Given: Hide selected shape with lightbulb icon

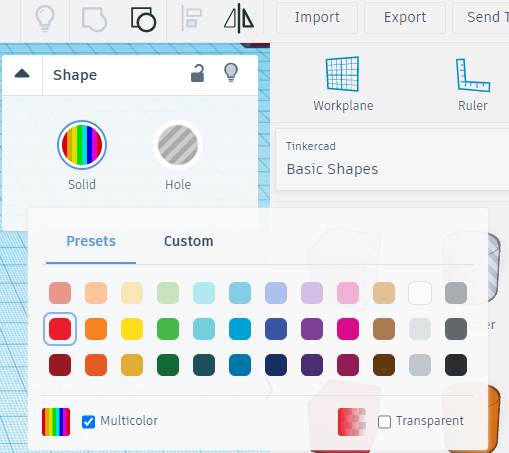Looking at the screenshot, I should 231,73.
